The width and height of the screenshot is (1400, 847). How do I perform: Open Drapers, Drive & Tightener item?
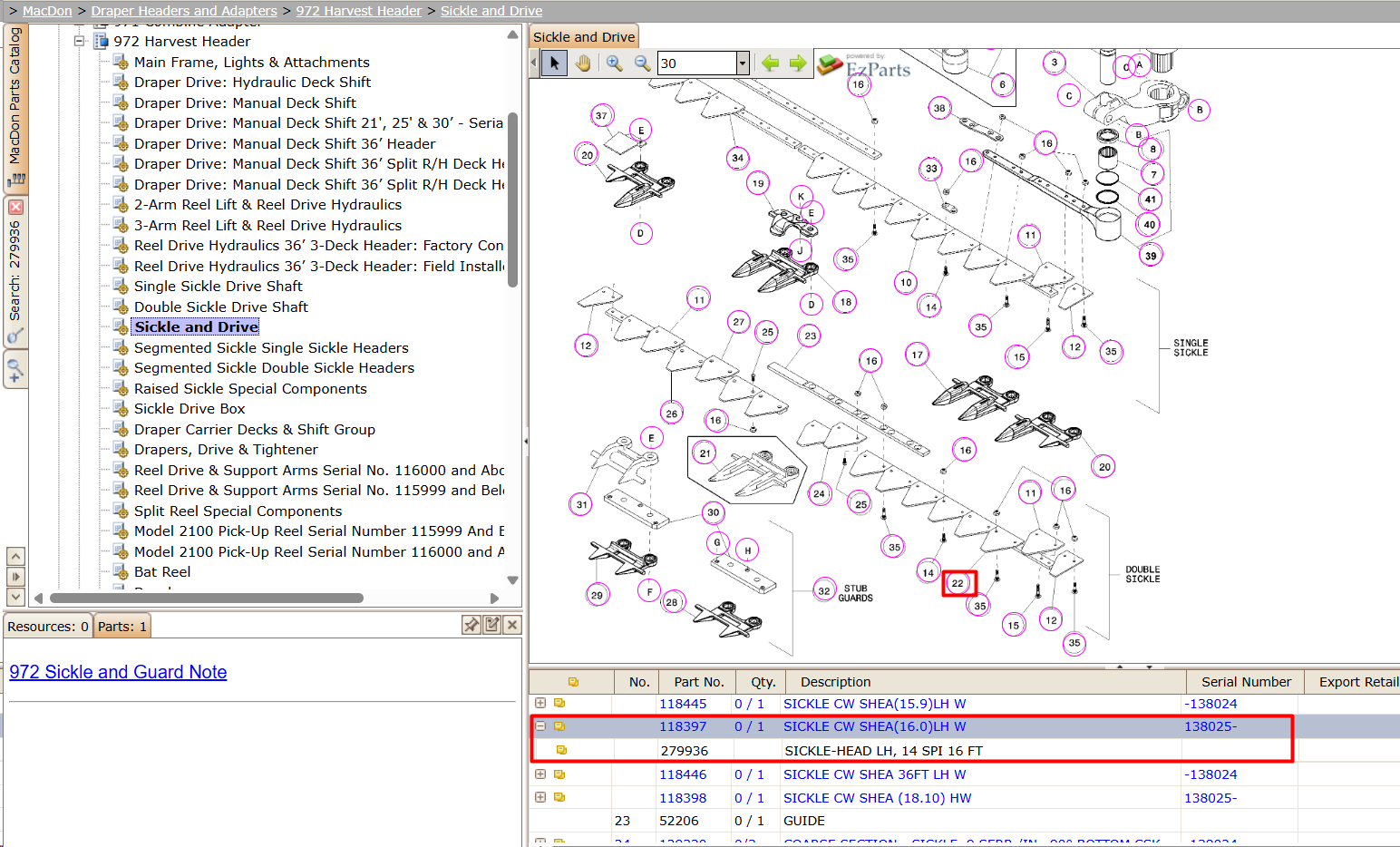click(x=226, y=449)
